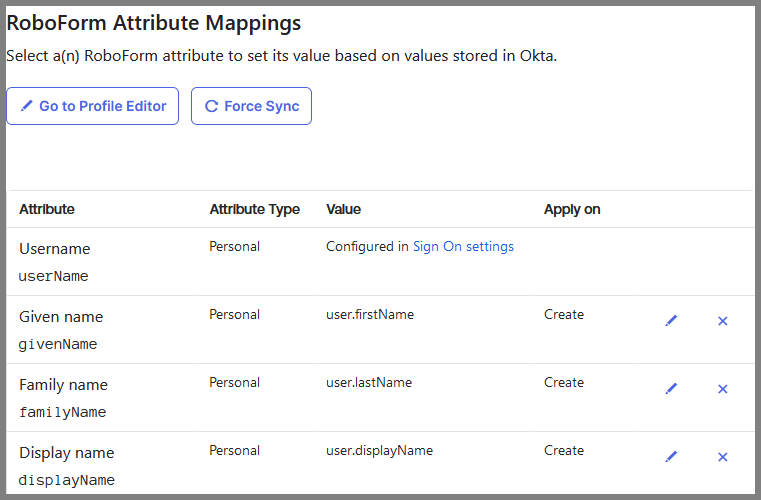
Task: Click the Apply on column header
Action: (572, 210)
